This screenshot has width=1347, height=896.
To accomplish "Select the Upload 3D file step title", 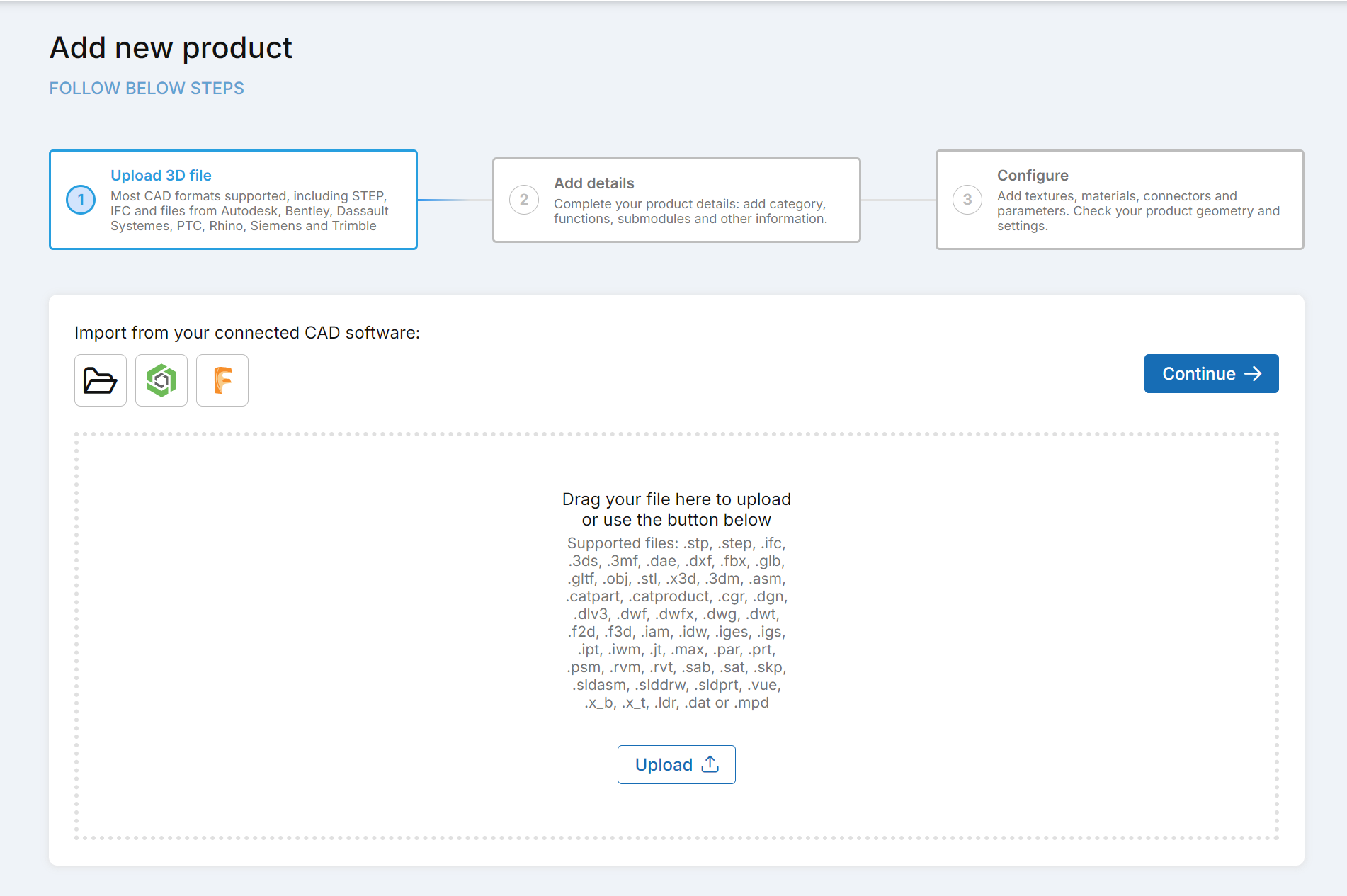I will tap(161, 176).
